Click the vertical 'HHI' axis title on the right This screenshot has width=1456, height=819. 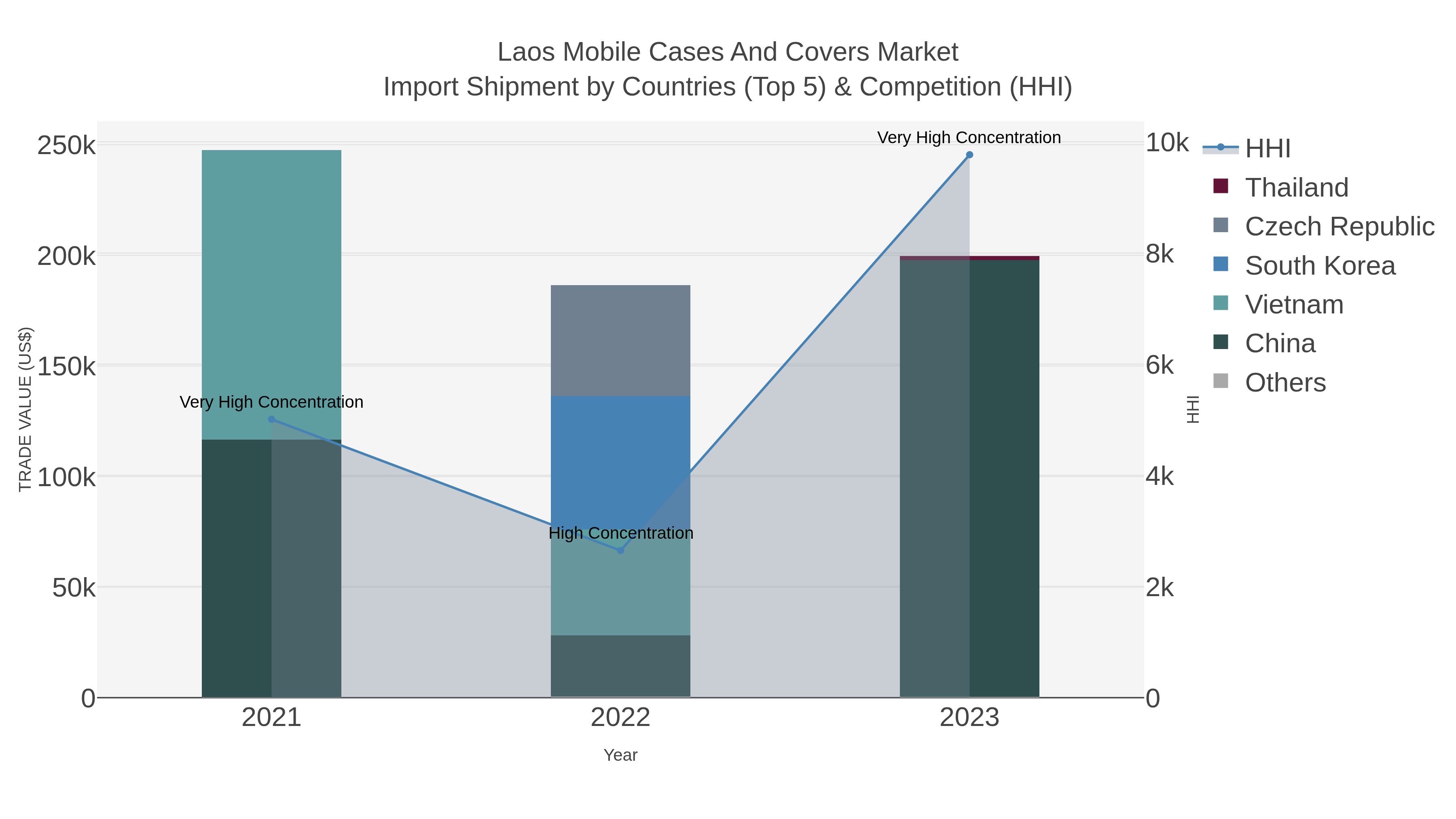pyautogui.click(x=1193, y=409)
